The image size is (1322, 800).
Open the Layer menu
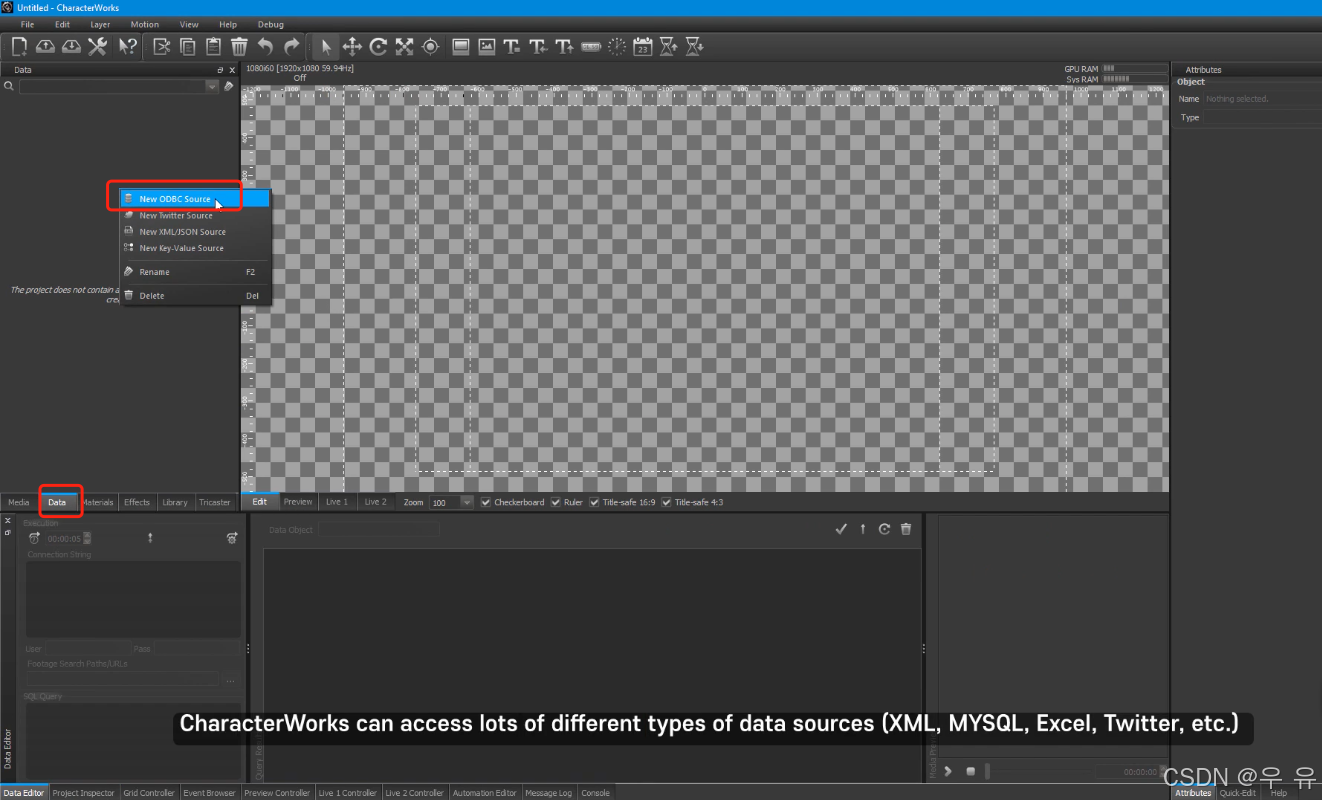tap(100, 24)
